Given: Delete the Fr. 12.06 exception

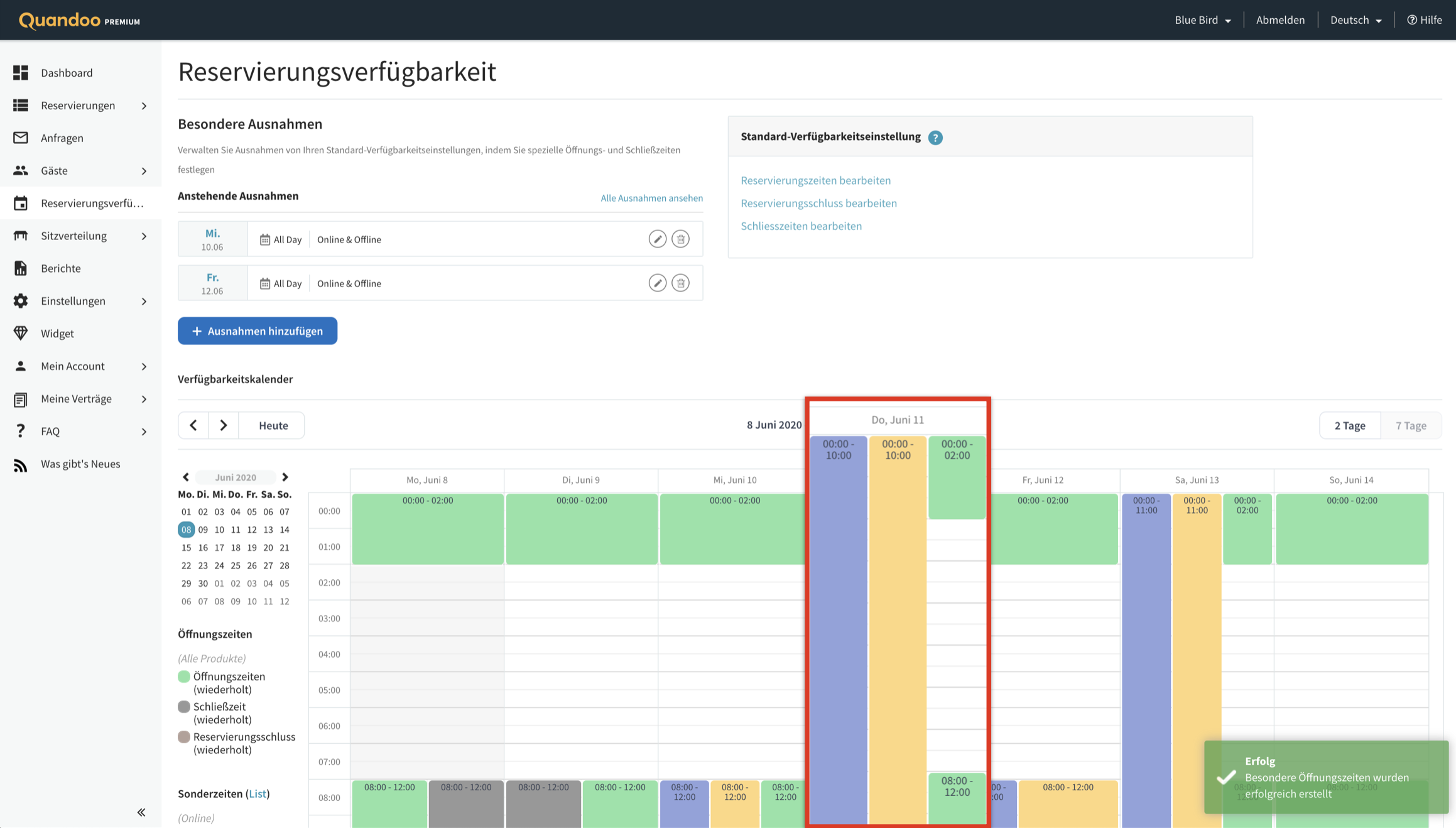Looking at the screenshot, I should tap(680, 283).
